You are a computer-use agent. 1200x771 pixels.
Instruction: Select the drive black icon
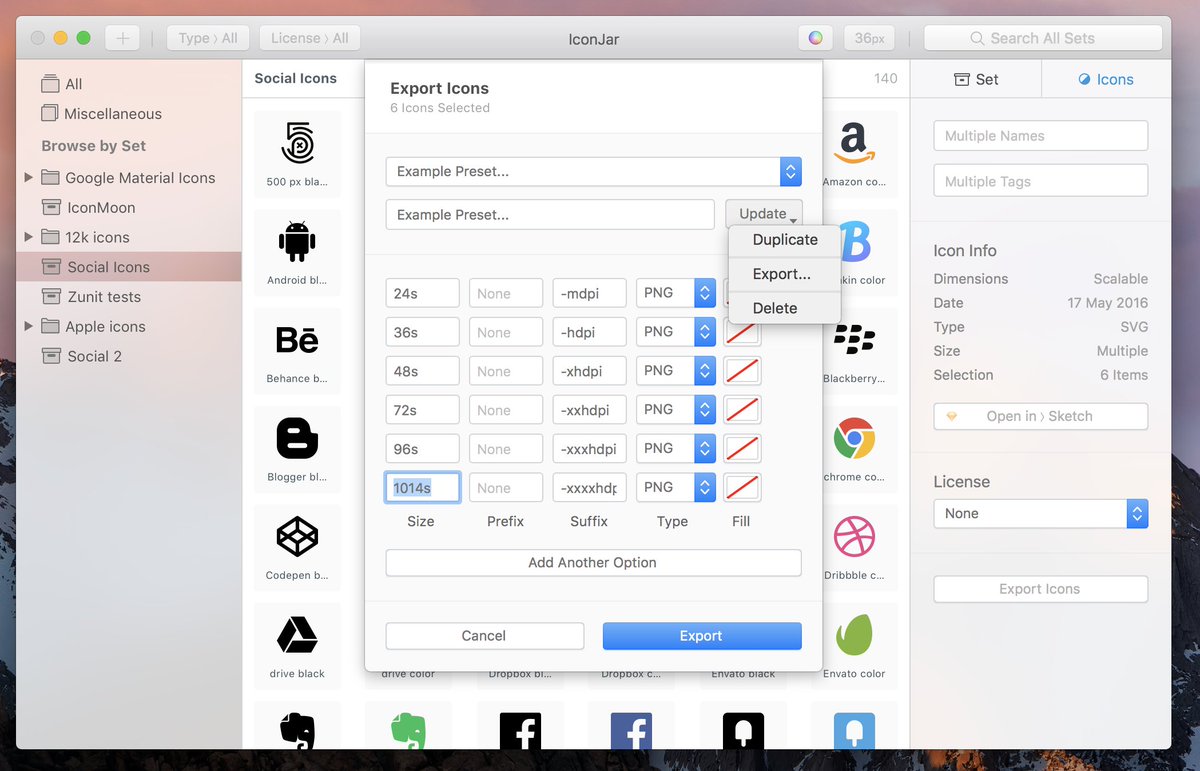(x=297, y=635)
